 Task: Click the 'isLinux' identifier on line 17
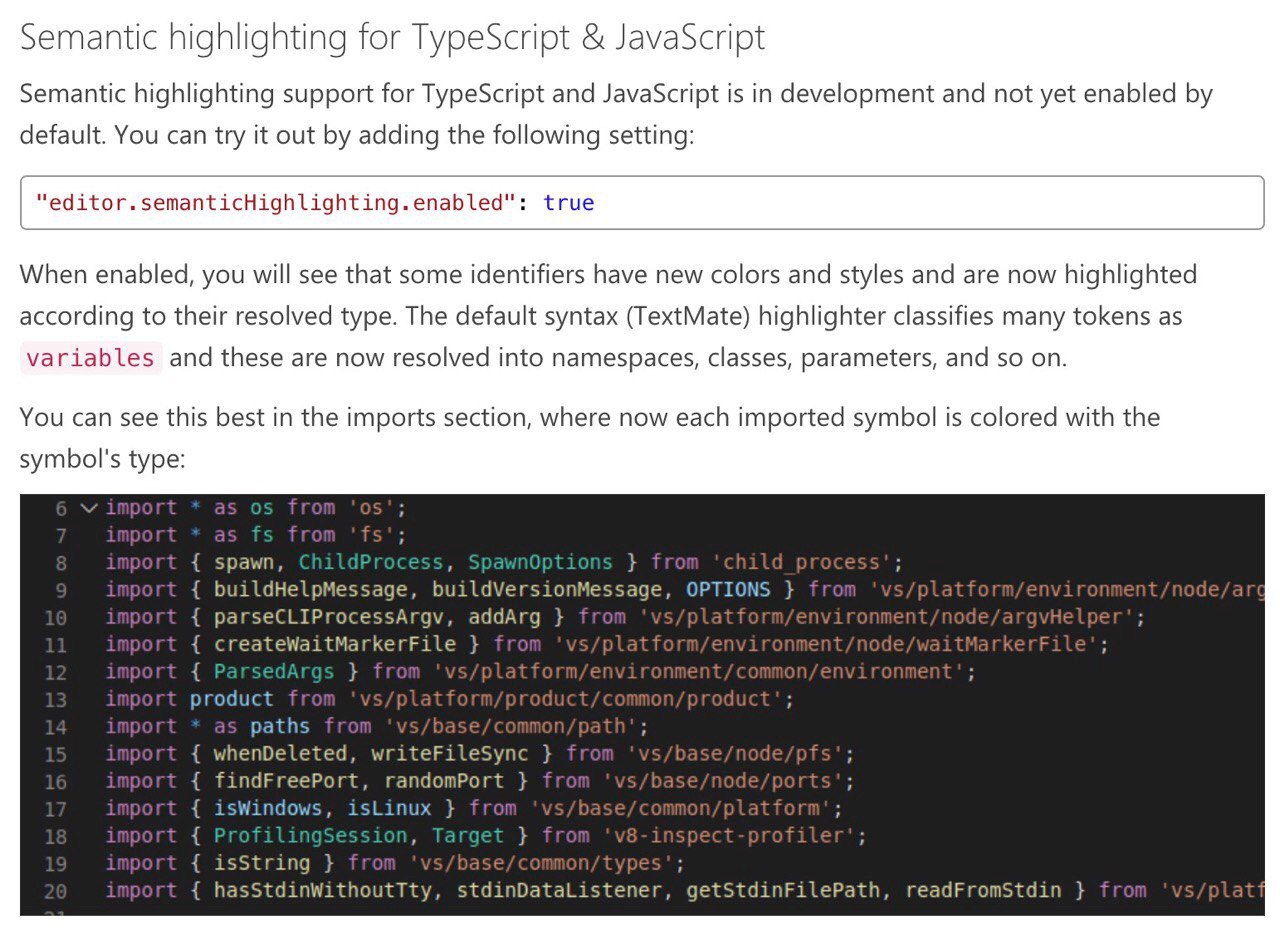pos(389,808)
